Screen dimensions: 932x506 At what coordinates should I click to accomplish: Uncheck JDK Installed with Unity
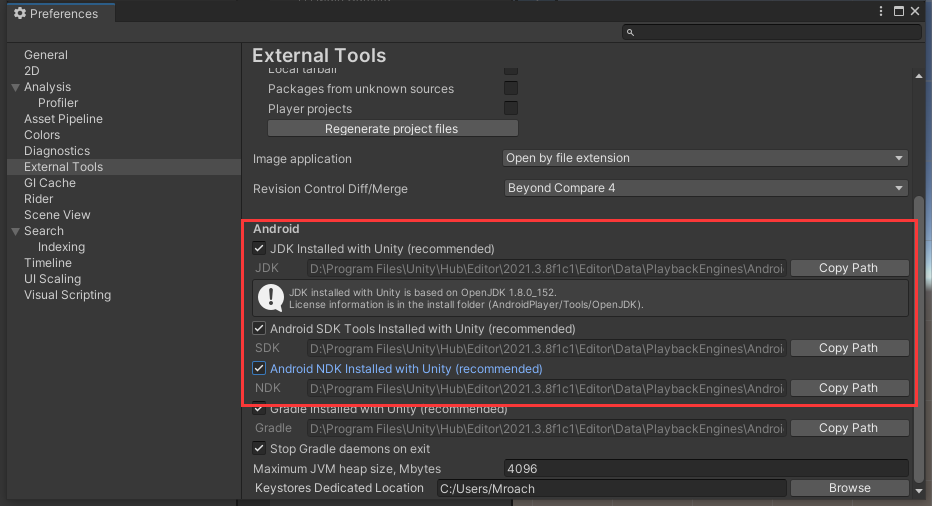[x=259, y=248]
